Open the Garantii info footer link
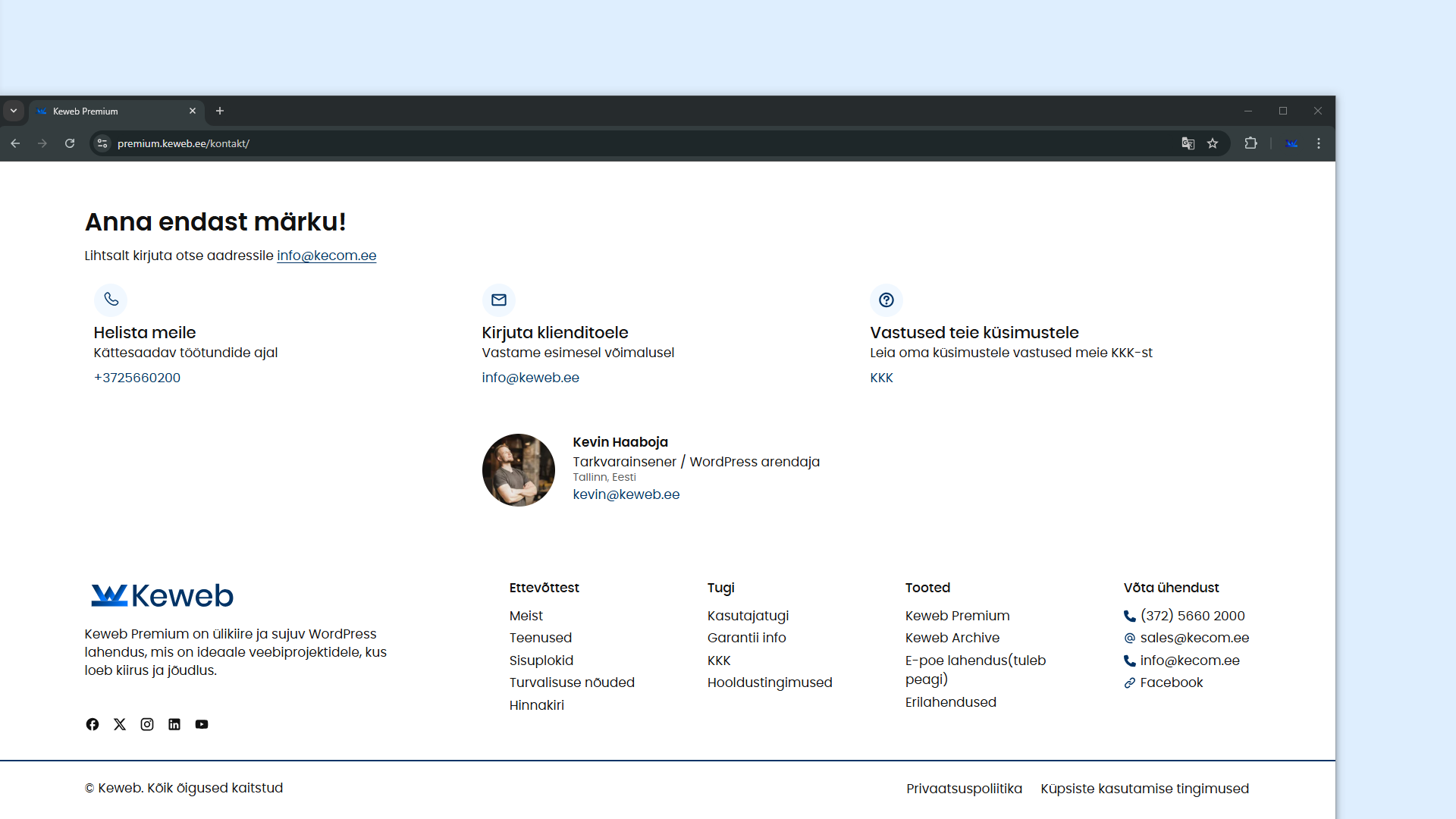Screen dimensions: 1456x819 [747, 638]
